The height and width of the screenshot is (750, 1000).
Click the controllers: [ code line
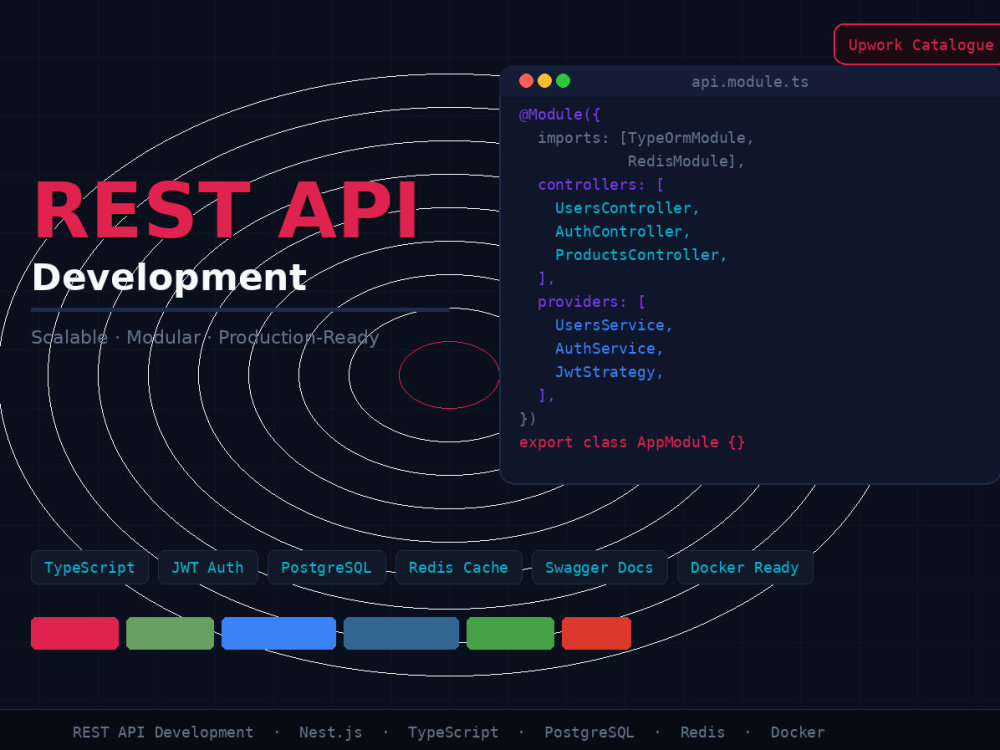tap(601, 185)
